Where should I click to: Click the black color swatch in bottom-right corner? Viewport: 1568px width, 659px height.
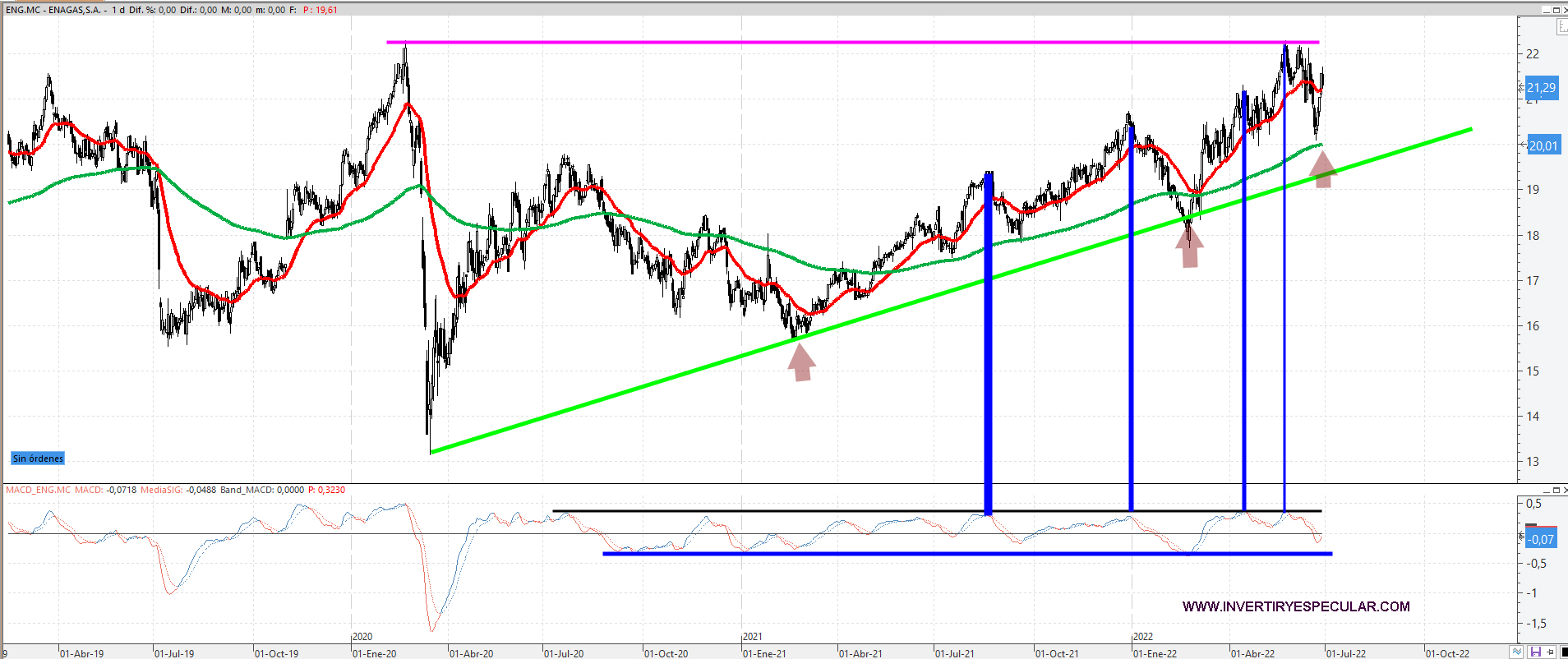click(x=1564, y=652)
